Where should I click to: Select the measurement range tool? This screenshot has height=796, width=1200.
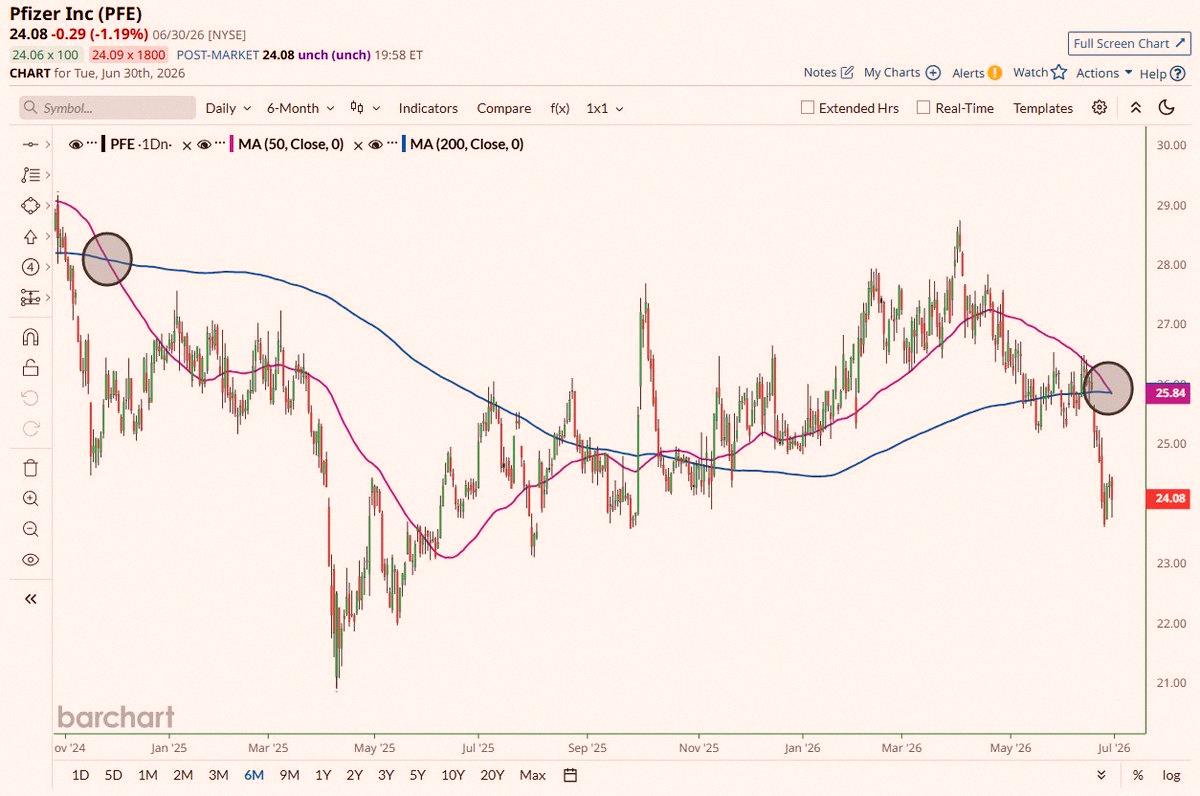29,298
